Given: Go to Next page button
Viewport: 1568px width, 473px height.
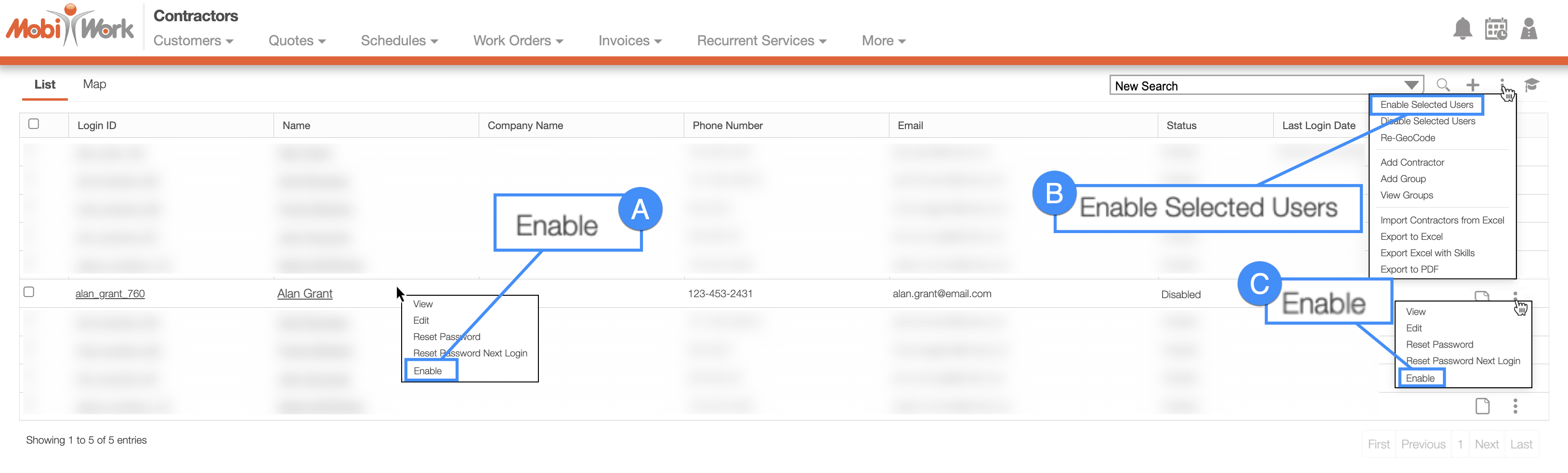Looking at the screenshot, I should click(x=1486, y=444).
